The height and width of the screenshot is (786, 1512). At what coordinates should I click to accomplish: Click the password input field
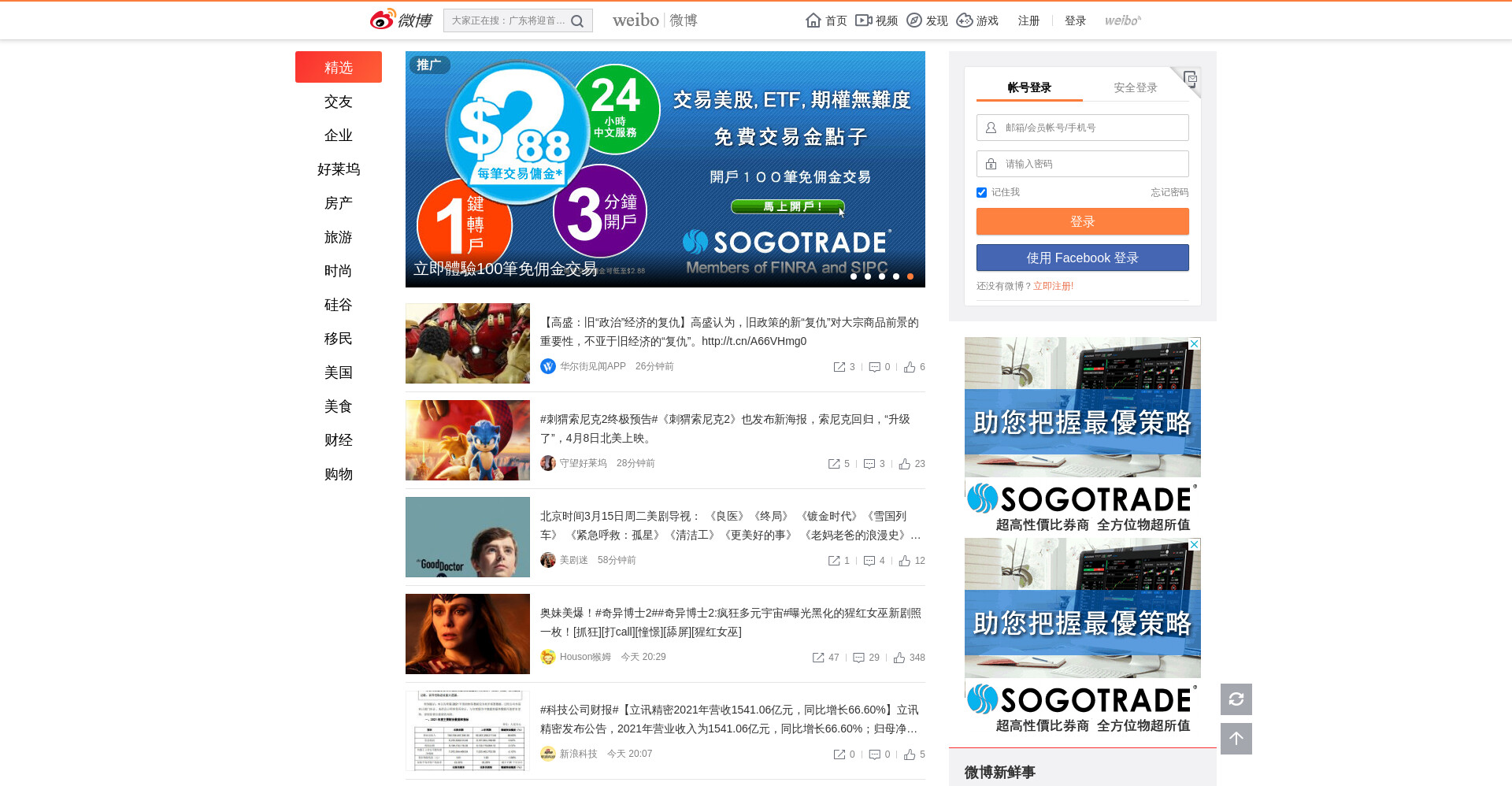(x=1083, y=164)
